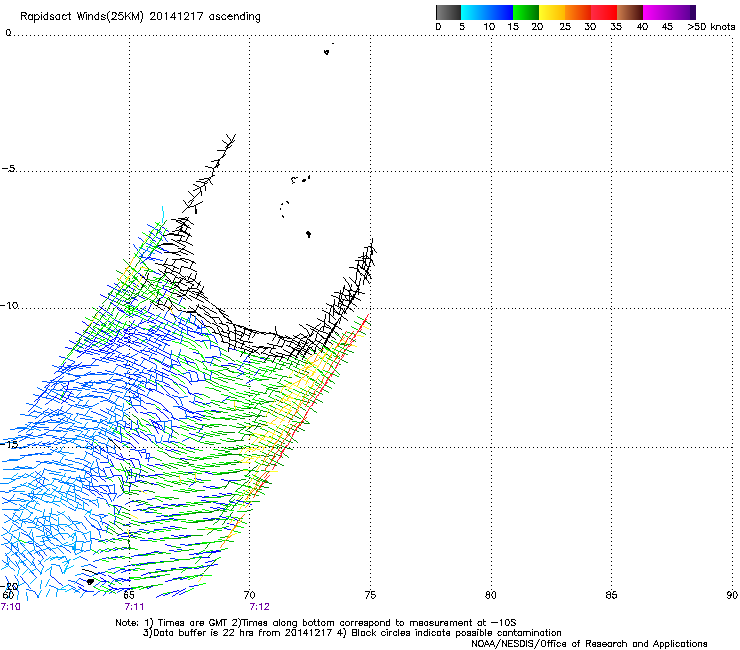Click longitude label '65'
This screenshot has width=740, height=650.
pyautogui.click(x=129, y=595)
